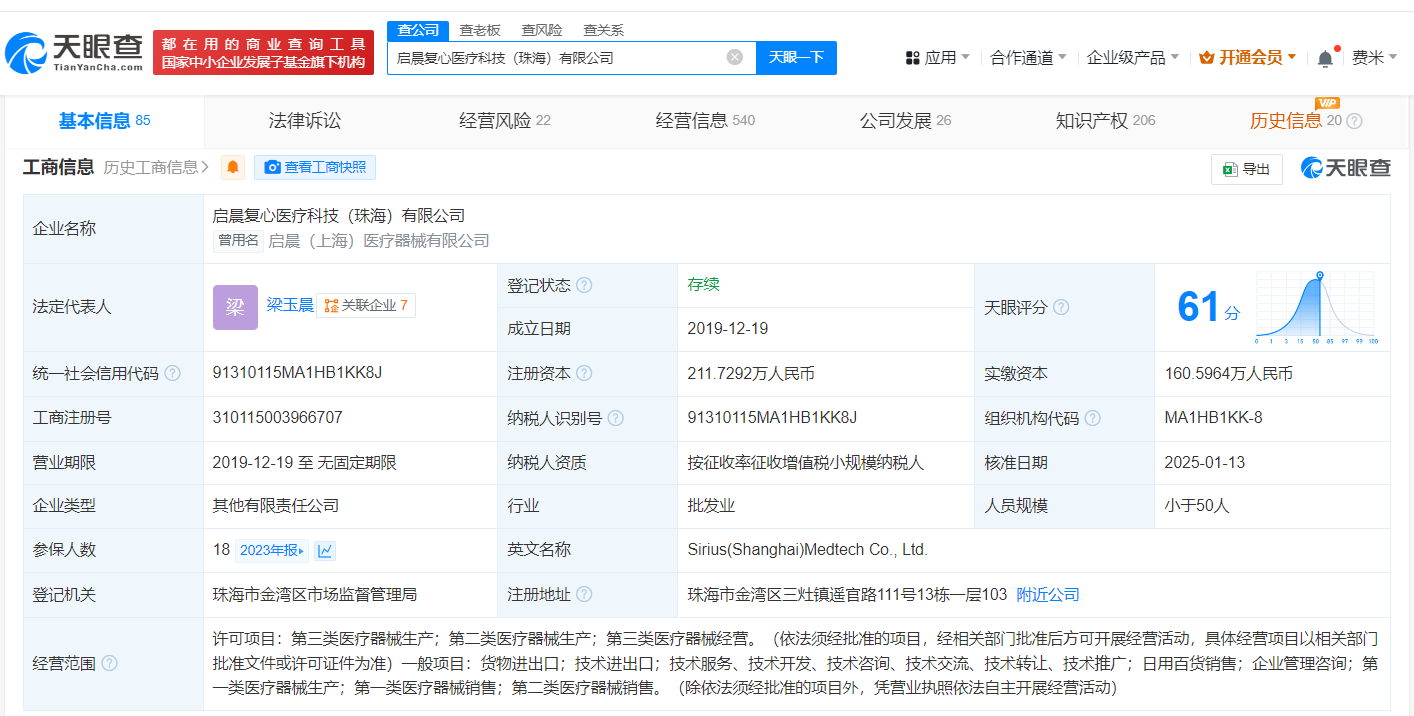Open the 合作通道 dropdown
The height and width of the screenshot is (716, 1414).
1028,58
